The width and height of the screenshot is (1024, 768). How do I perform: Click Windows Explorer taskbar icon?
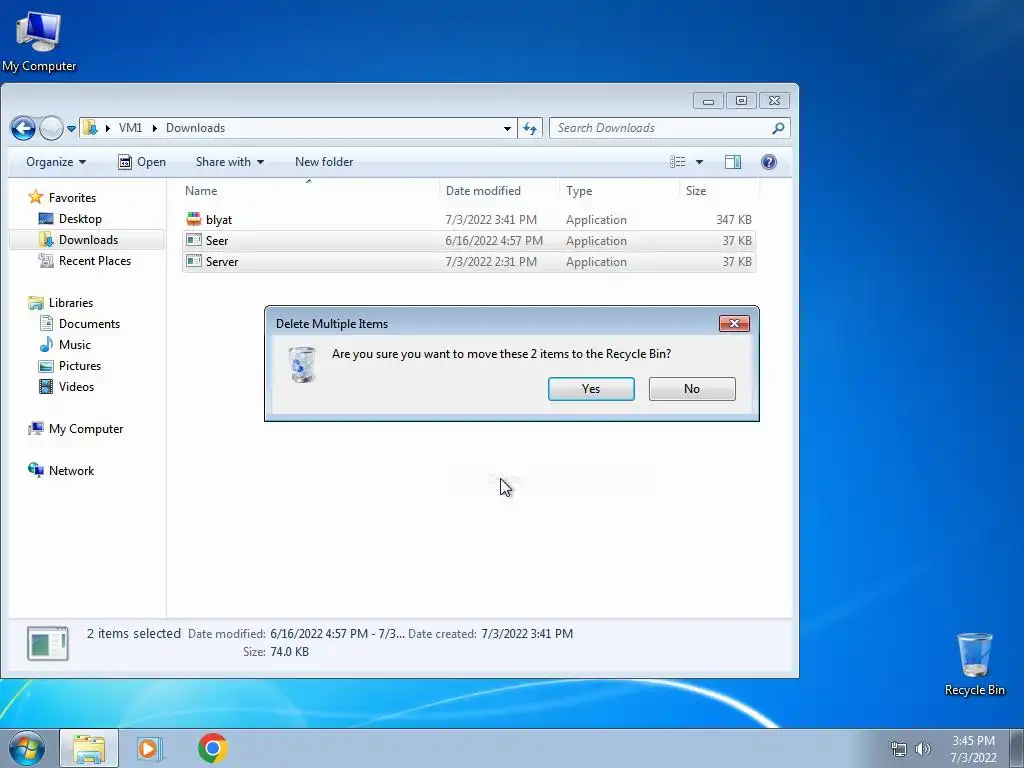click(x=89, y=748)
